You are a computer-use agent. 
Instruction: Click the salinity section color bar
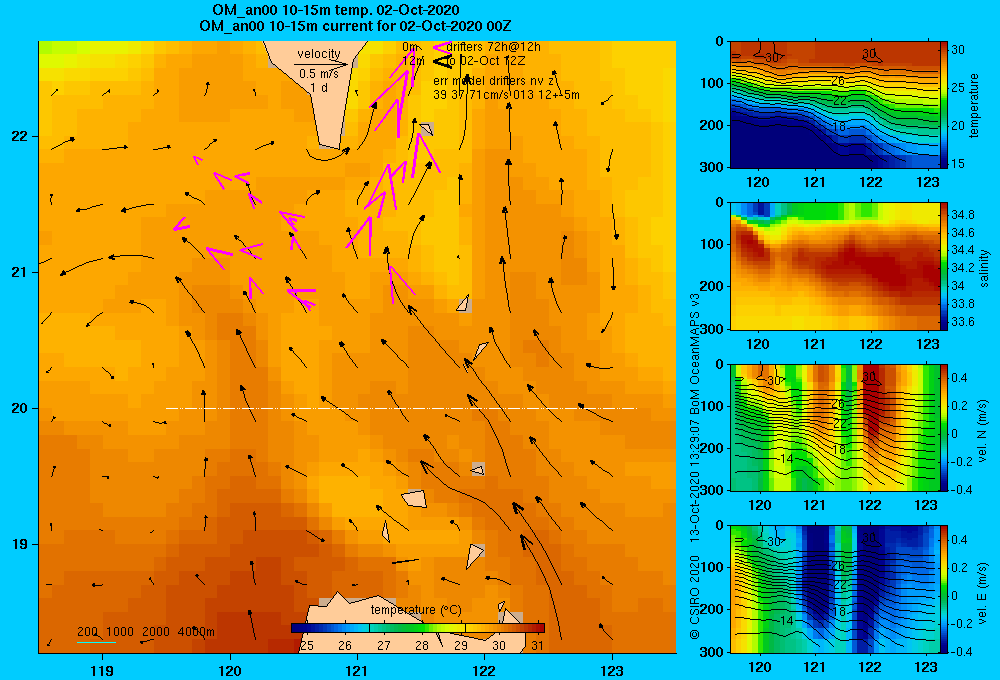[x=945, y=266]
